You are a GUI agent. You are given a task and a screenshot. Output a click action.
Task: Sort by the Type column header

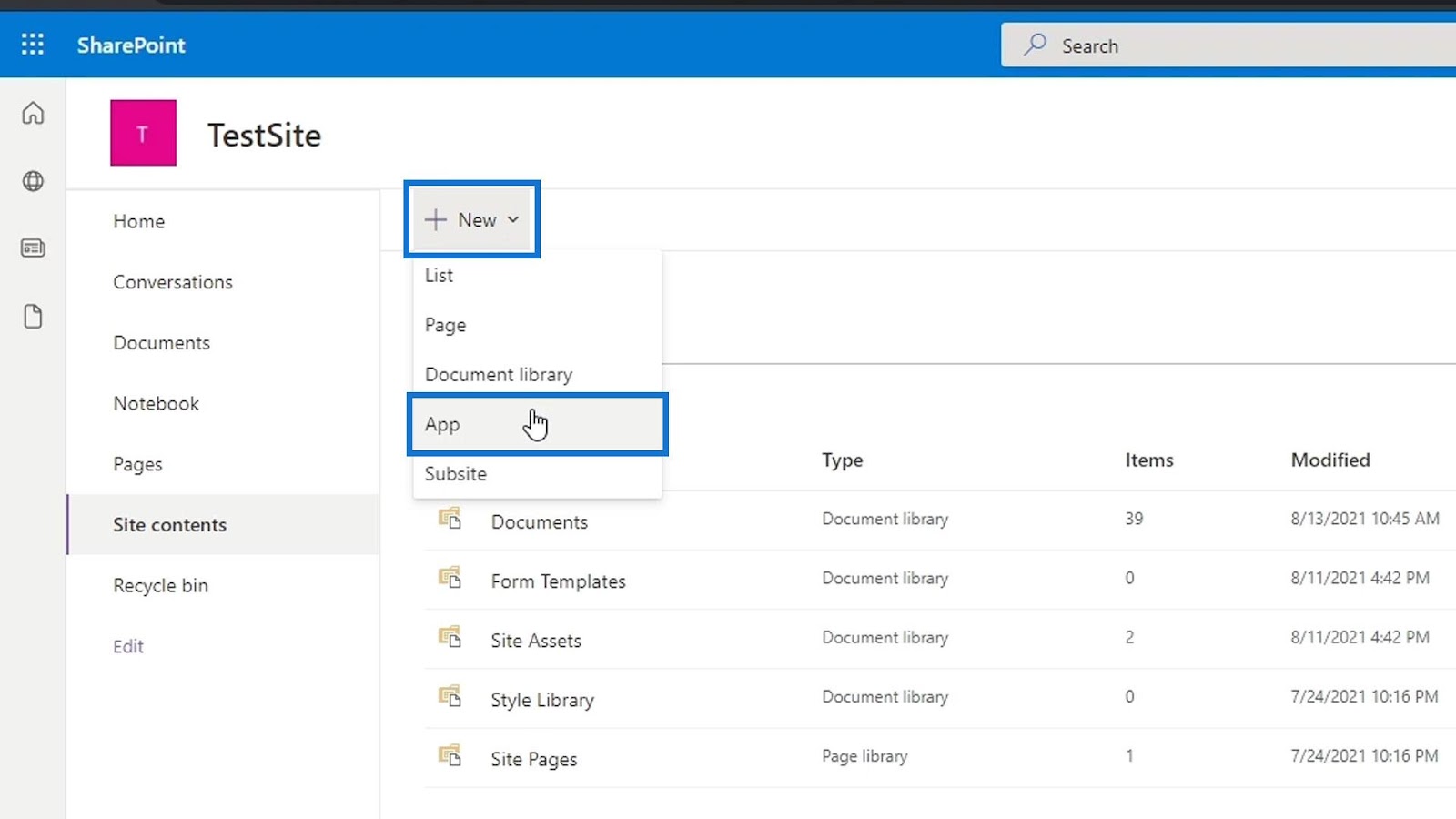tap(843, 460)
